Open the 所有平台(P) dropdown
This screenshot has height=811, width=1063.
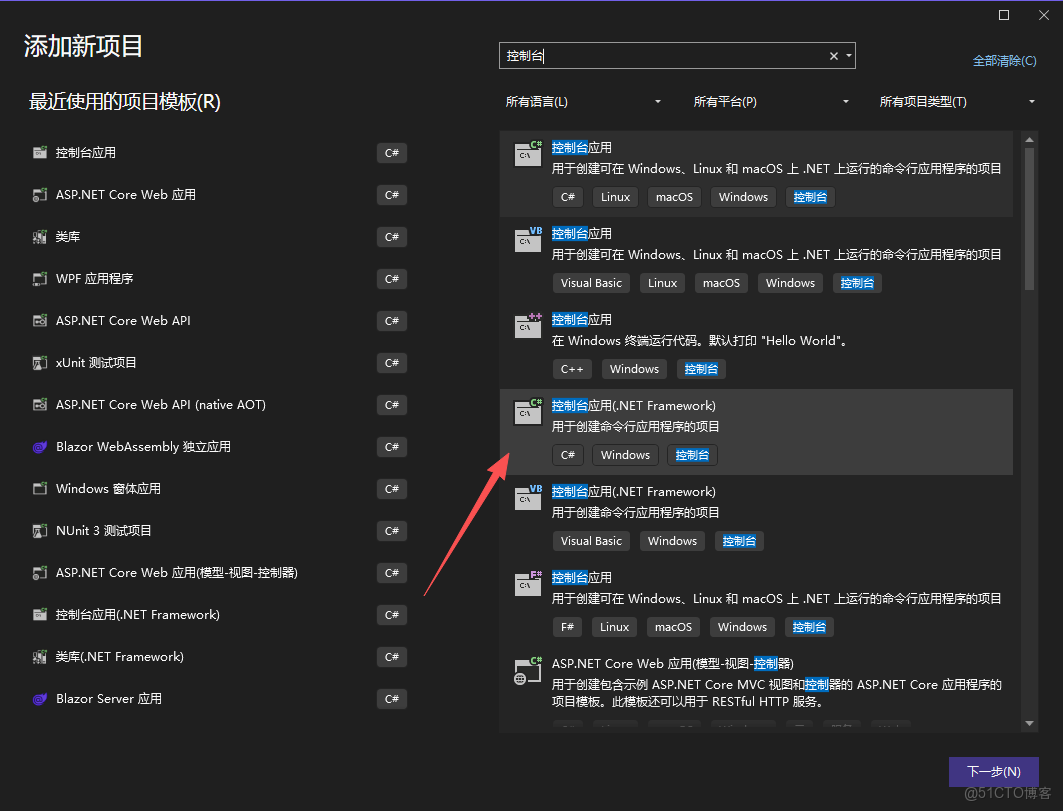pos(772,101)
